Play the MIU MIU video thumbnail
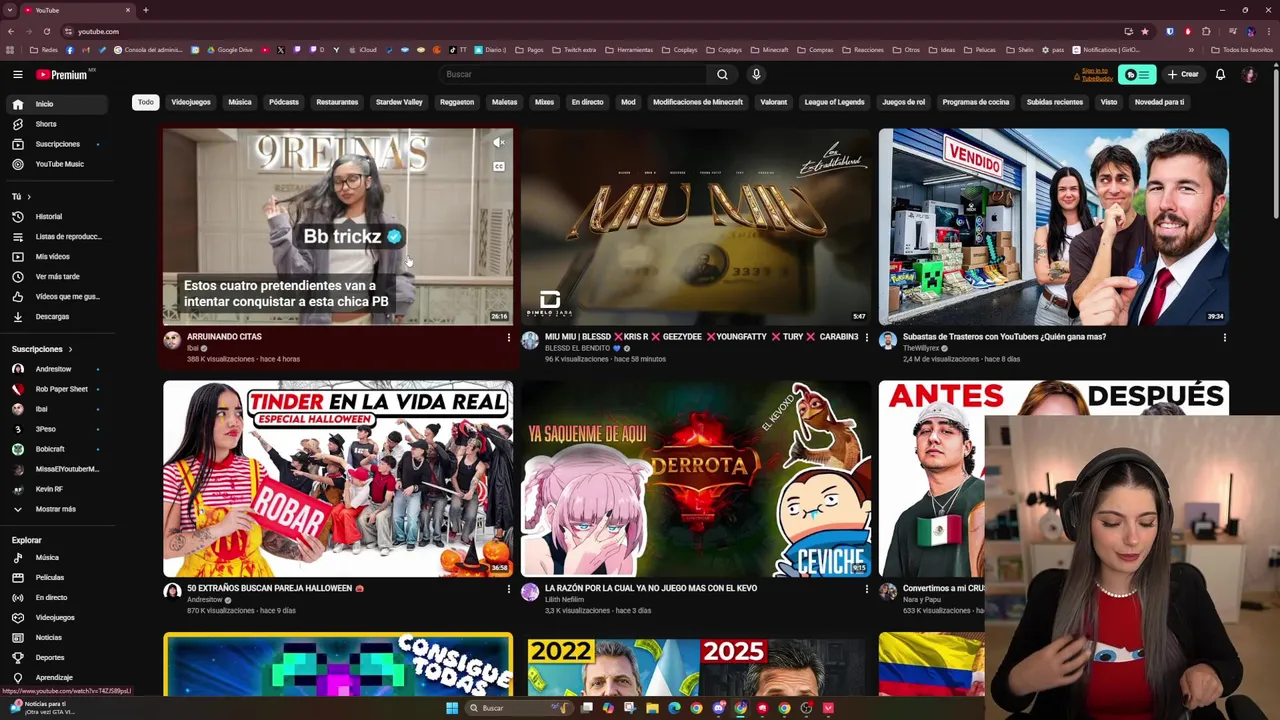Viewport: 1280px width, 720px height. coord(696,226)
